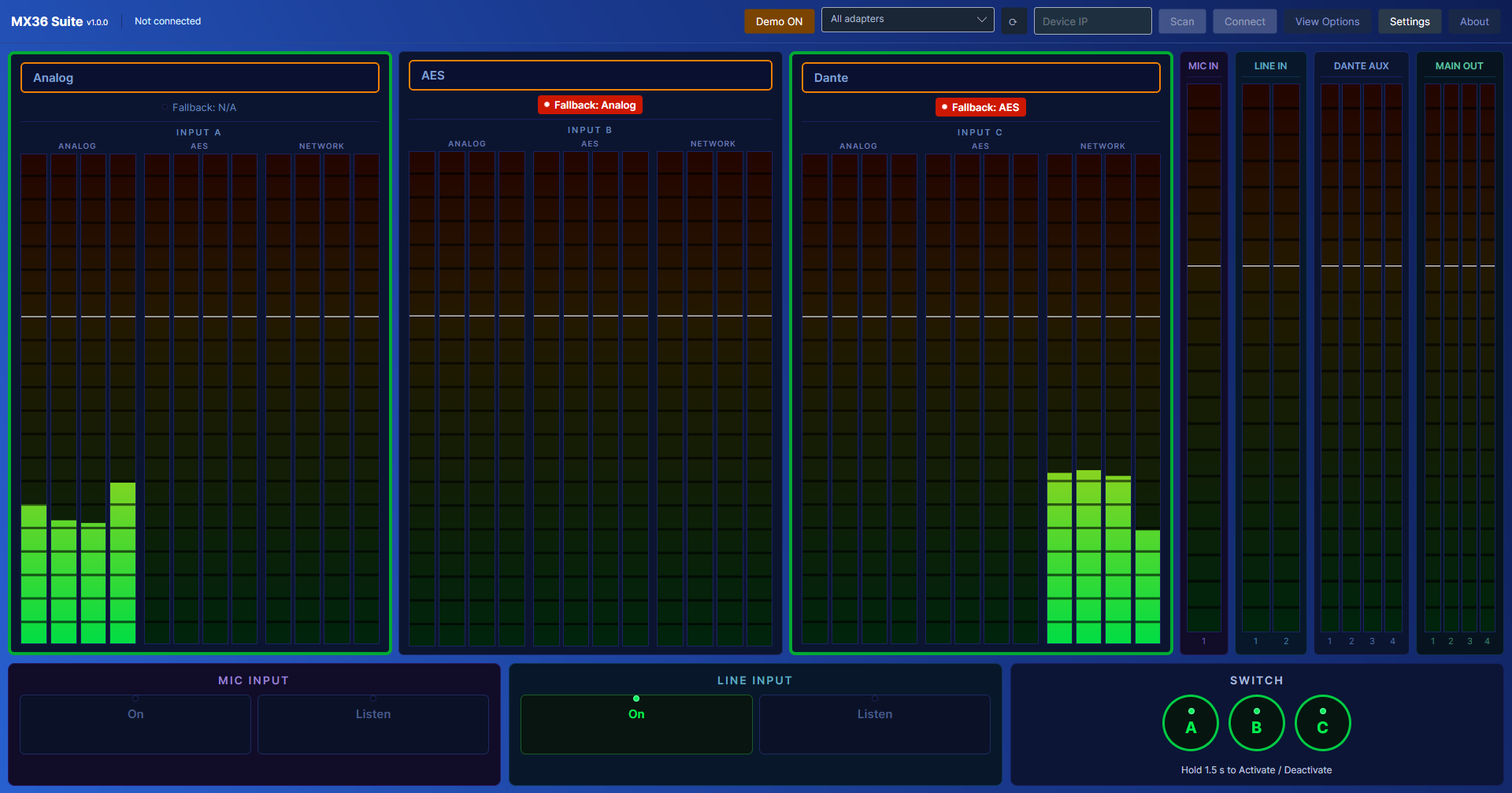Click the Dante input name field
The width and height of the screenshot is (1512, 793).
(x=980, y=78)
